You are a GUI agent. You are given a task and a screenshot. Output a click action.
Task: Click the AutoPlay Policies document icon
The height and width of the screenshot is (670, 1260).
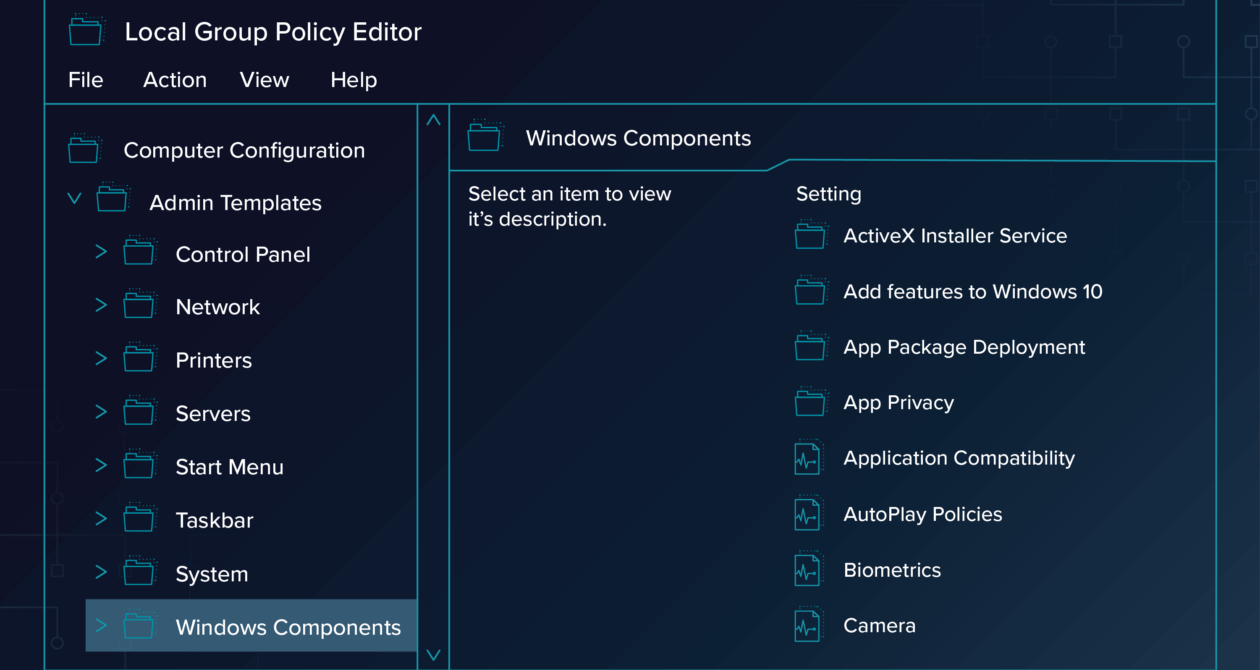807,514
